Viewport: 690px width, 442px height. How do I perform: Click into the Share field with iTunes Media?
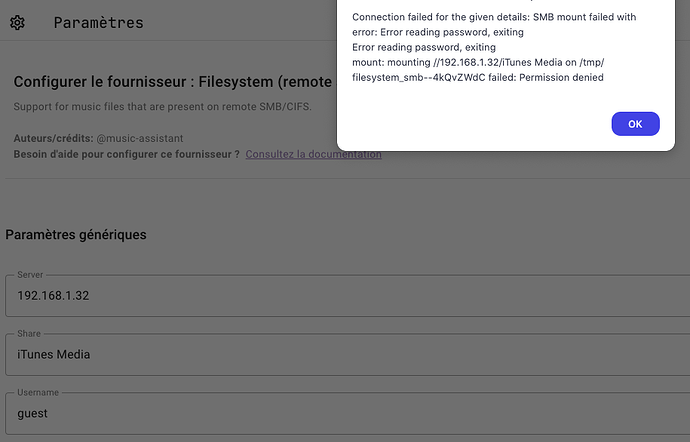[x=348, y=354]
